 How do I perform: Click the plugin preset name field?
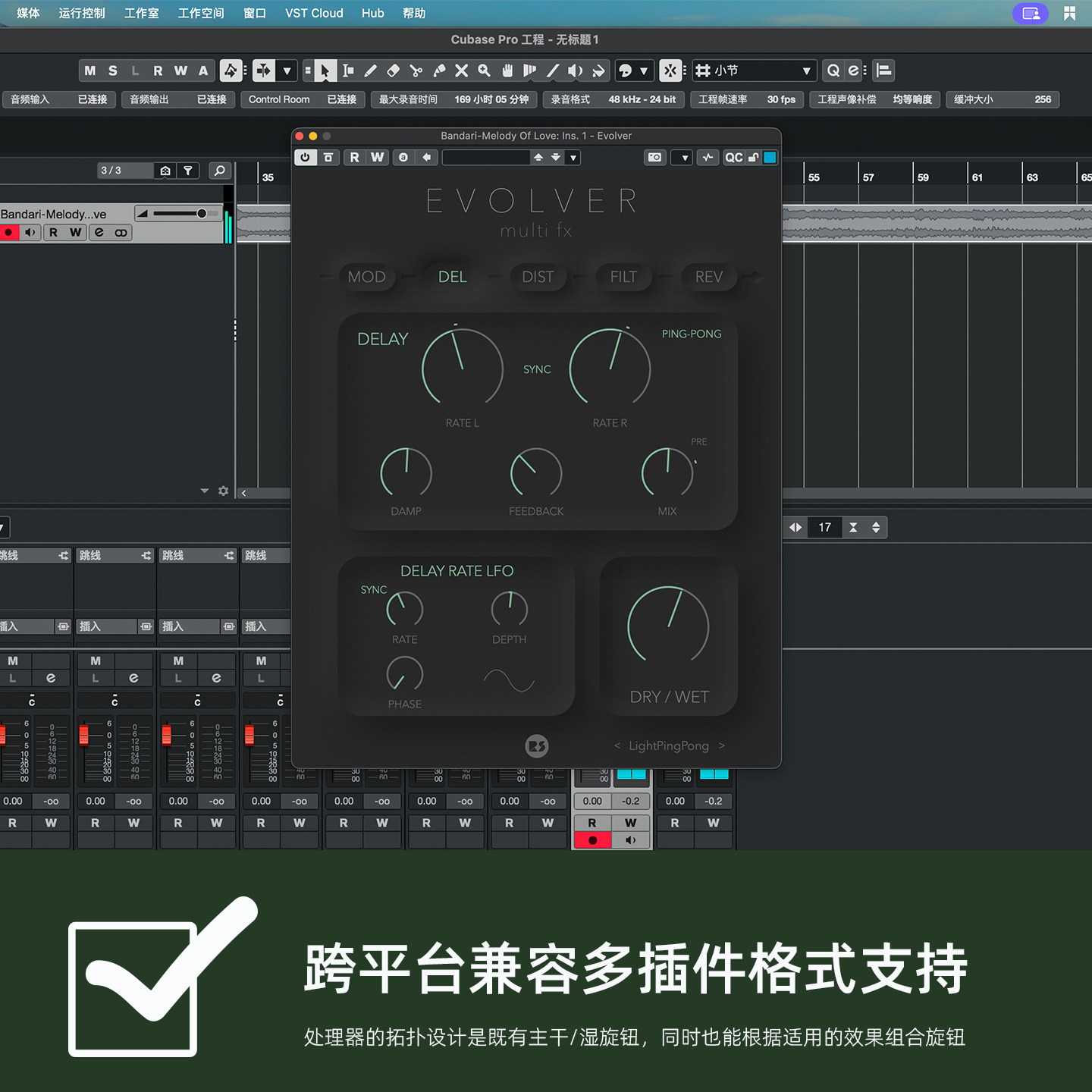click(x=486, y=157)
